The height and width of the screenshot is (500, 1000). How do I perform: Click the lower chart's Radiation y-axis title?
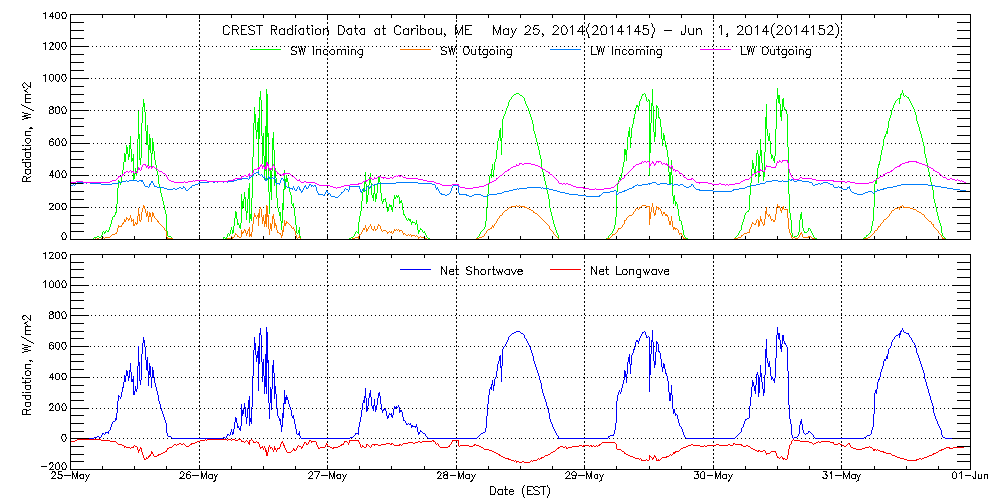pos(28,362)
